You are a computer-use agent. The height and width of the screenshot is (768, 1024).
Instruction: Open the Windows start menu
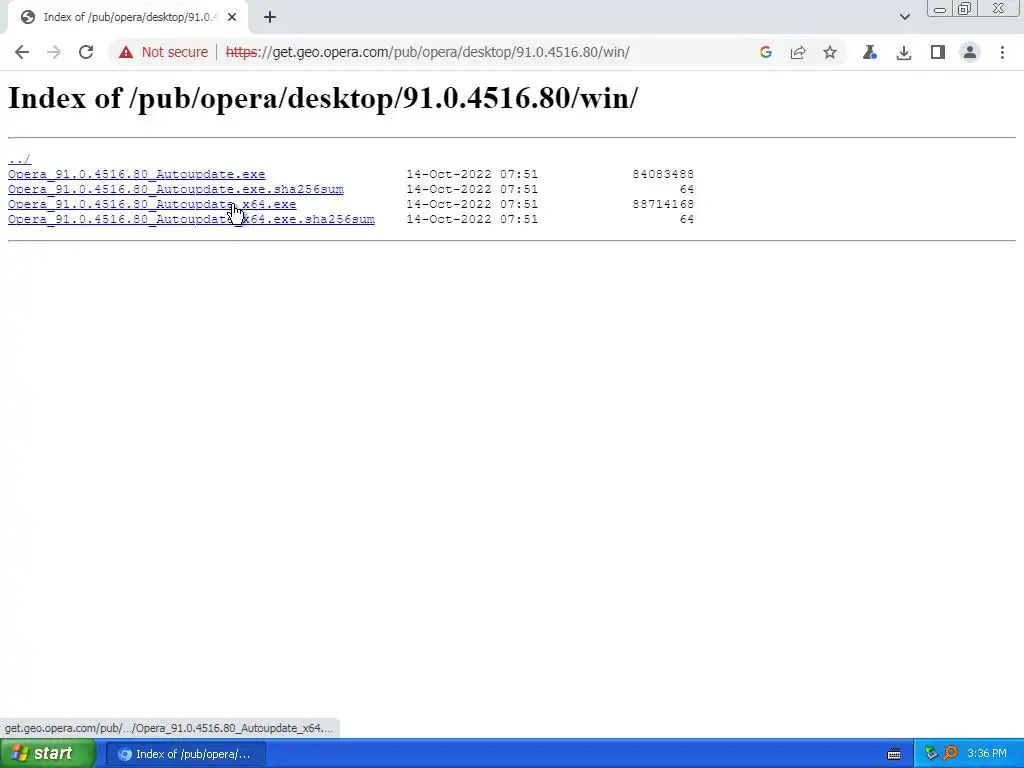click(47, 754)
